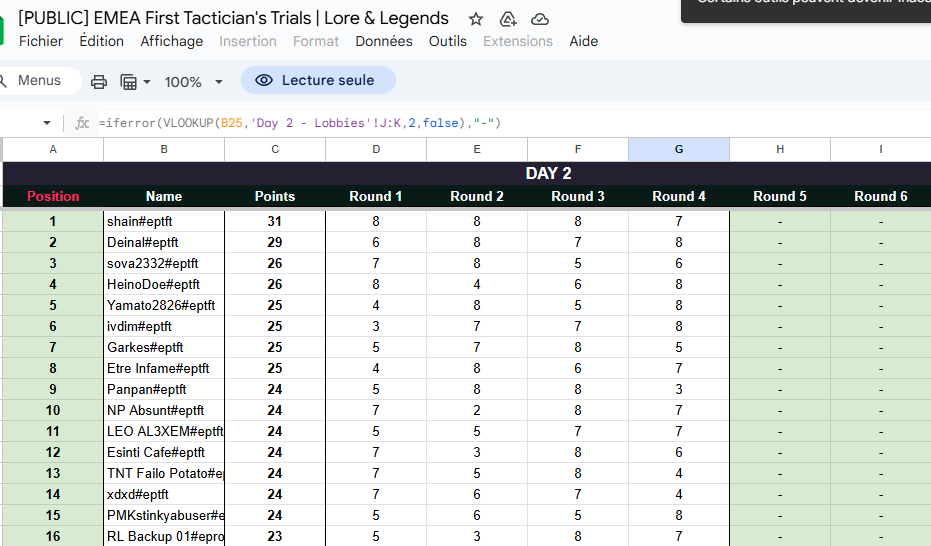
Task: Select the Yamato2826#eptft name cell
Action: point(164,305)
